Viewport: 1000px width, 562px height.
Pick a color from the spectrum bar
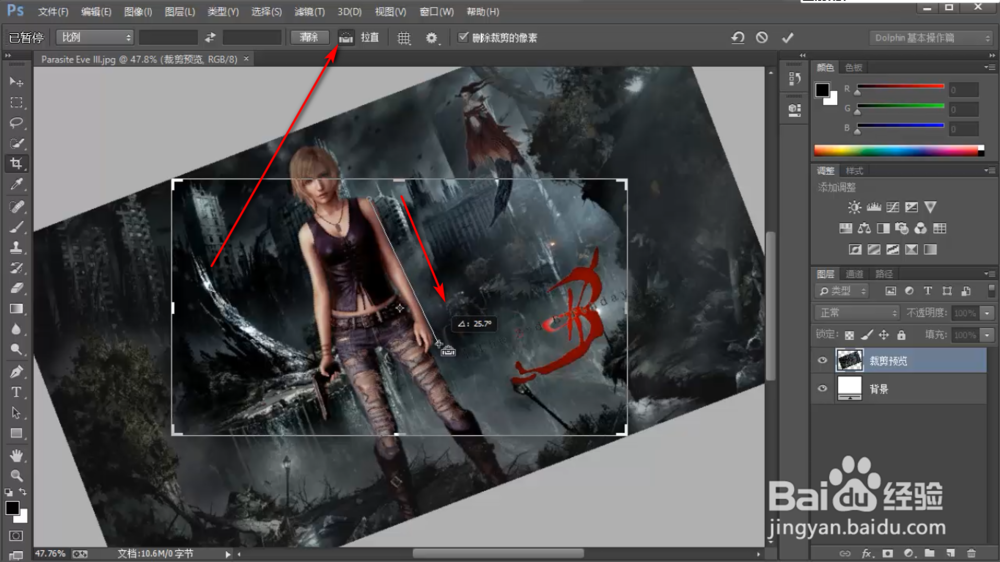[x=898, y=151]
